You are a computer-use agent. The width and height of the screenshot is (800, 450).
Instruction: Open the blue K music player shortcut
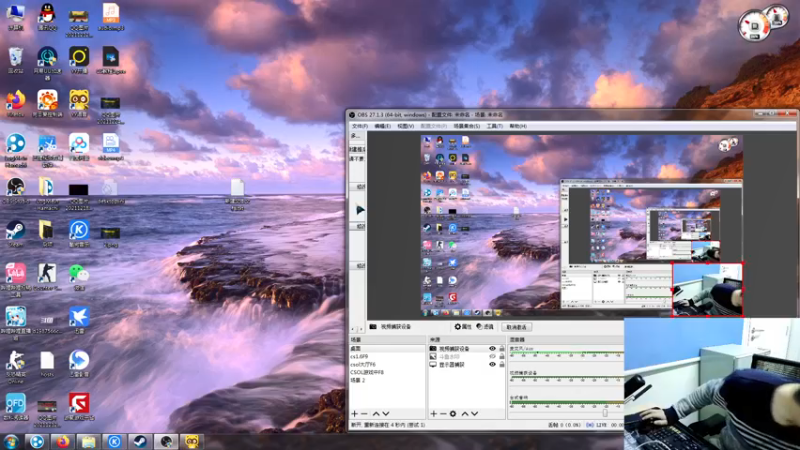coord(79,234)
